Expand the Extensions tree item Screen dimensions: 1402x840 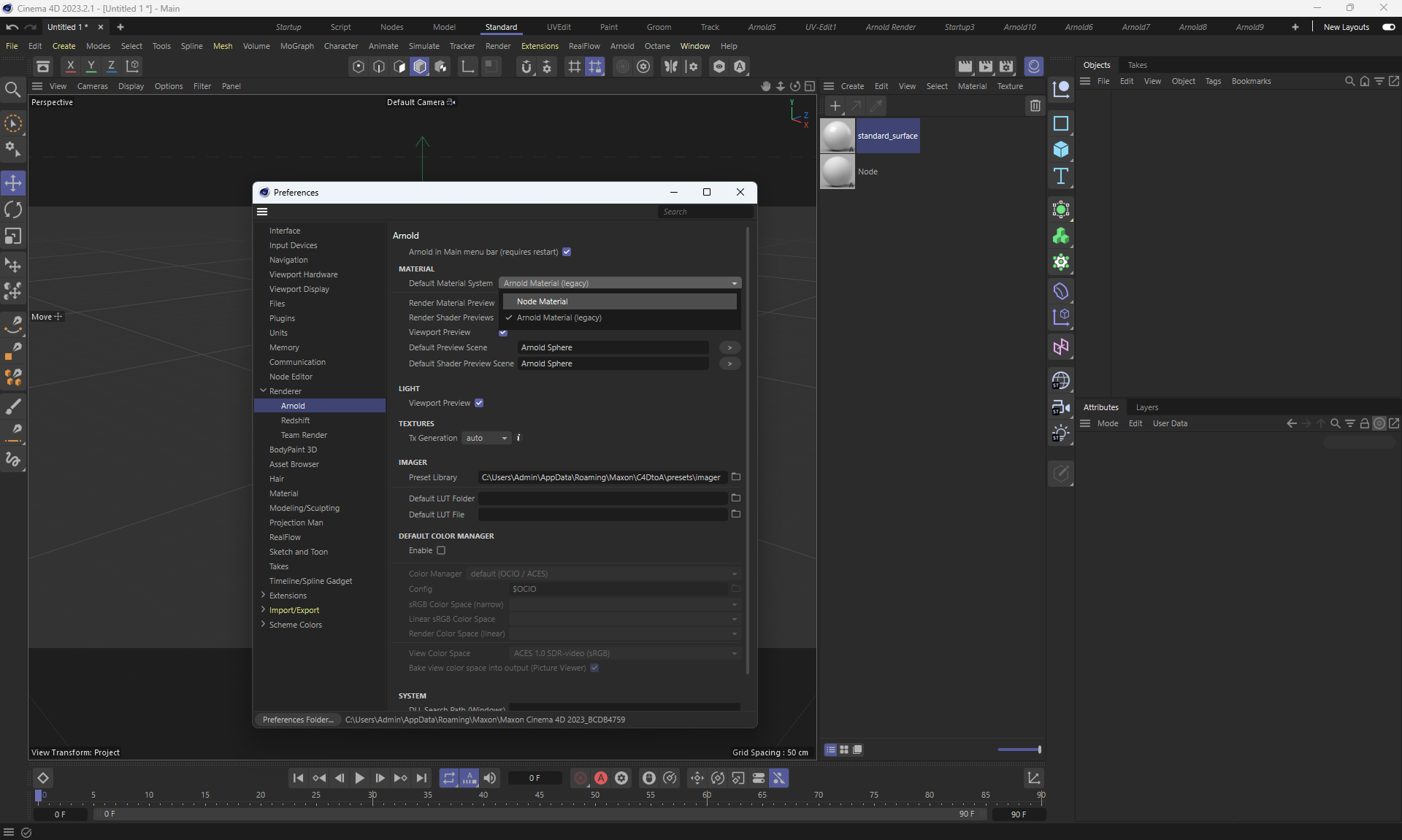(x=263, y=596)
